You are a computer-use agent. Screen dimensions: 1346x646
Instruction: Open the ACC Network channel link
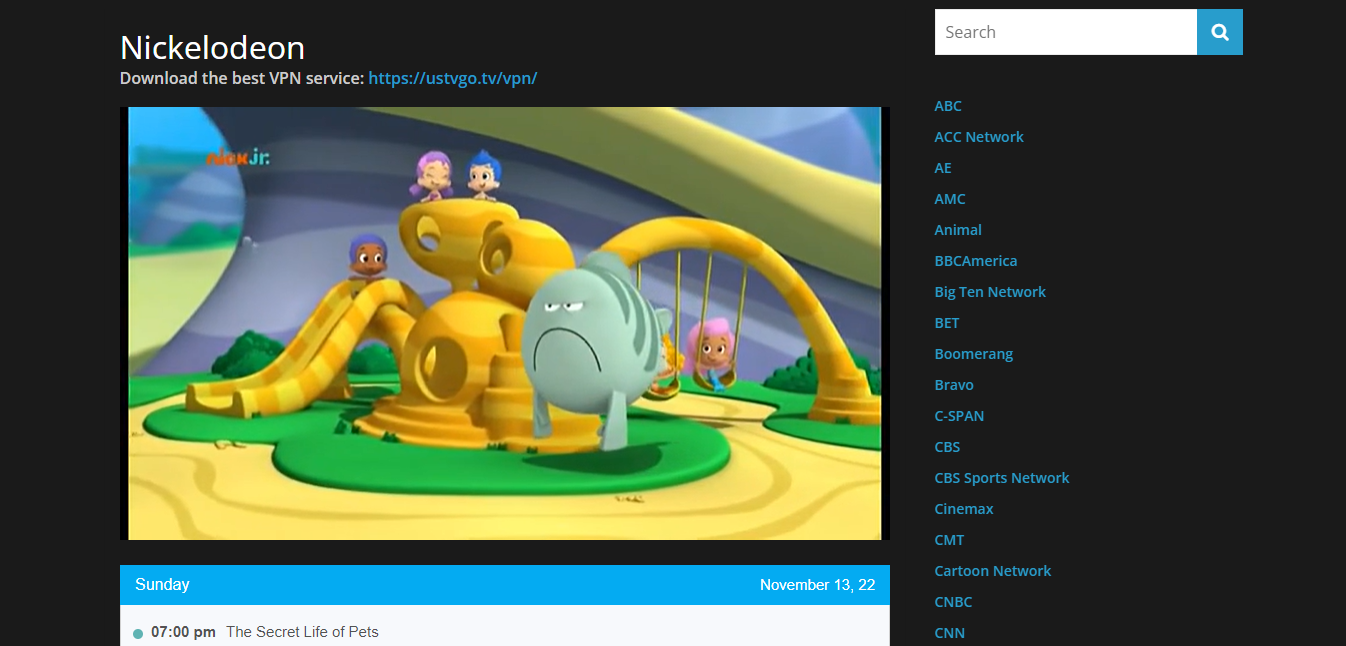click(979, 137)
